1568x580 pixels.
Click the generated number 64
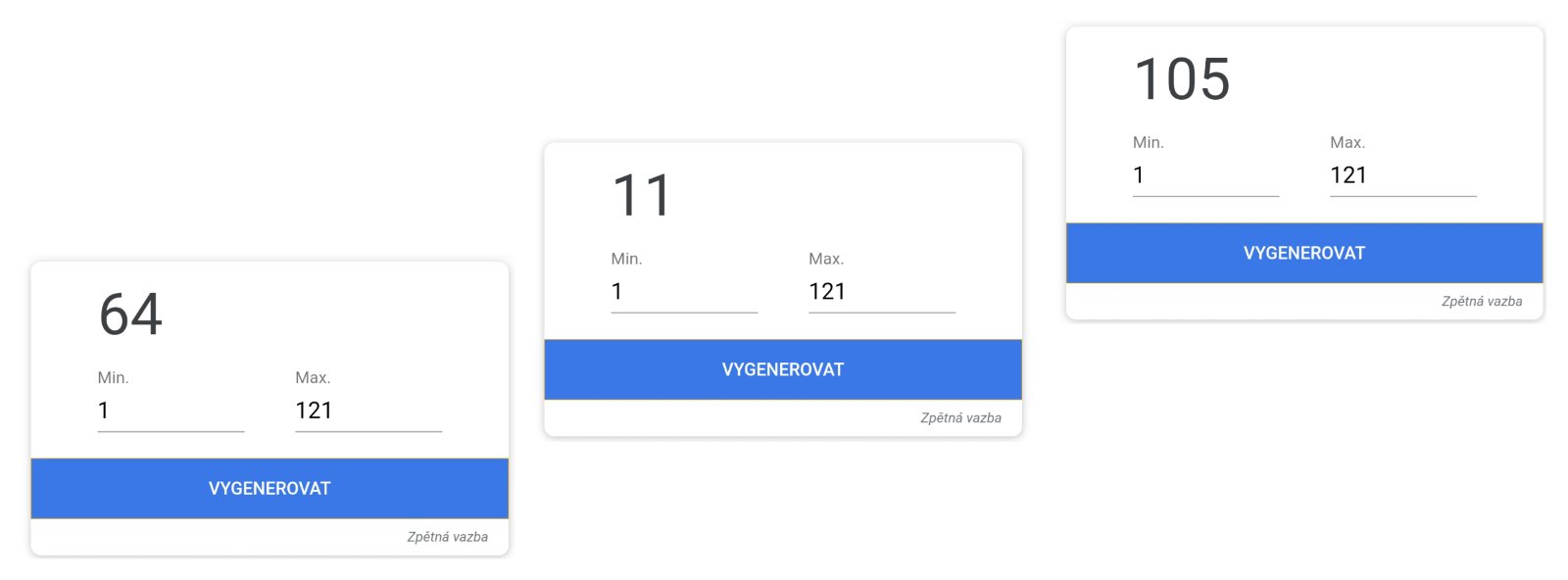tap(131, 314)
